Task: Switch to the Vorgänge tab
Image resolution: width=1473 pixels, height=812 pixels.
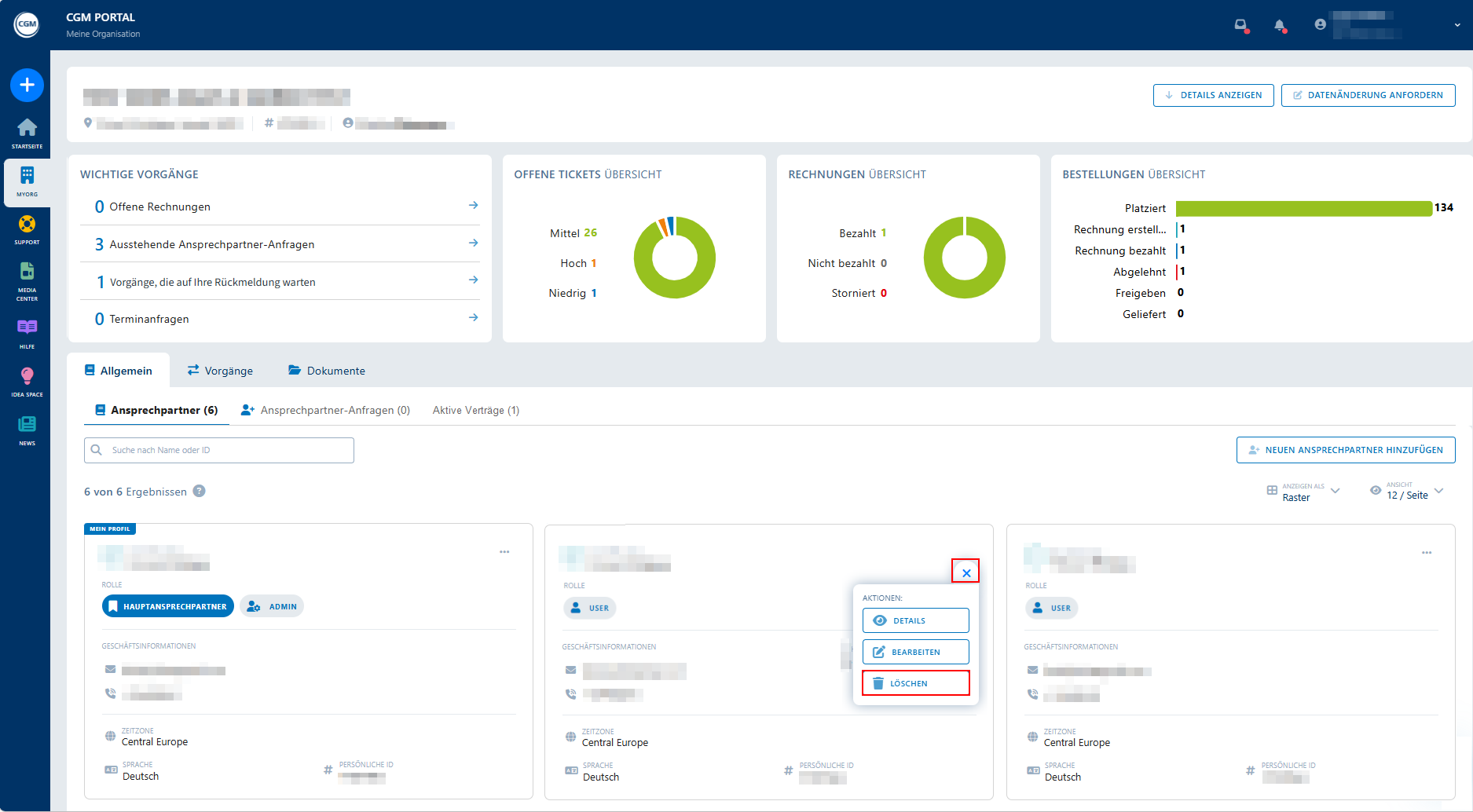Action: [220, 371]
